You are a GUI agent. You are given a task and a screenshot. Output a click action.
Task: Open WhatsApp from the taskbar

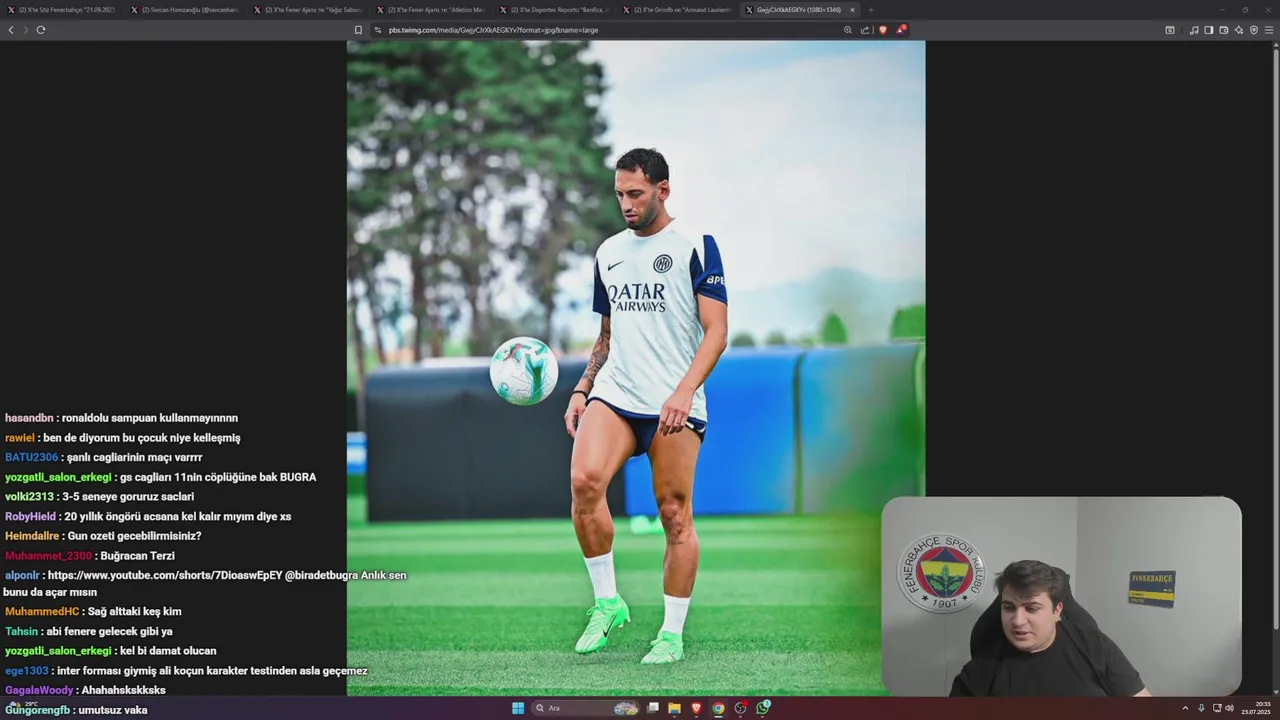(x=763, y=708)
